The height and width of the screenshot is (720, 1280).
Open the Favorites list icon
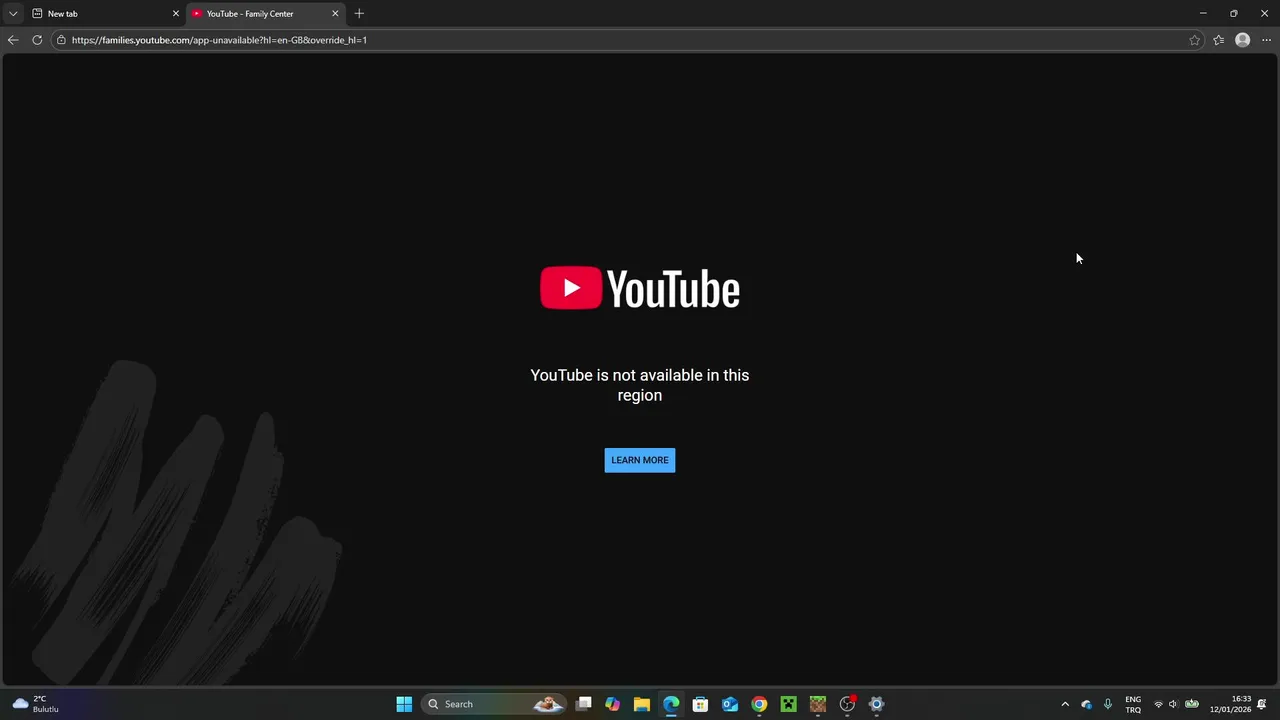(1218, 40)
